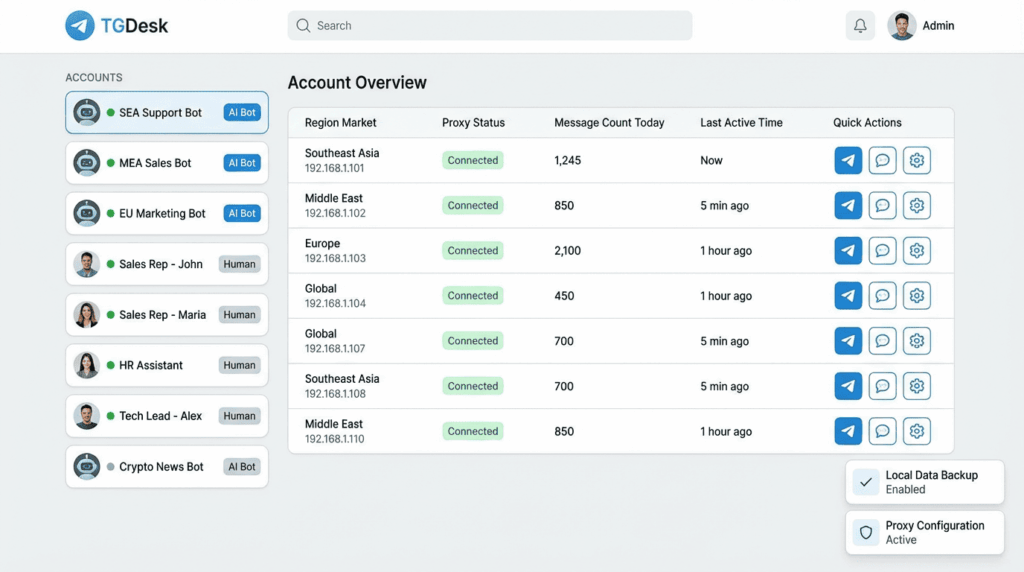This screenshot has height=572, width=1024.
Task: Select the Tech Lead - Alex account
Action: (x=167, y=416)
